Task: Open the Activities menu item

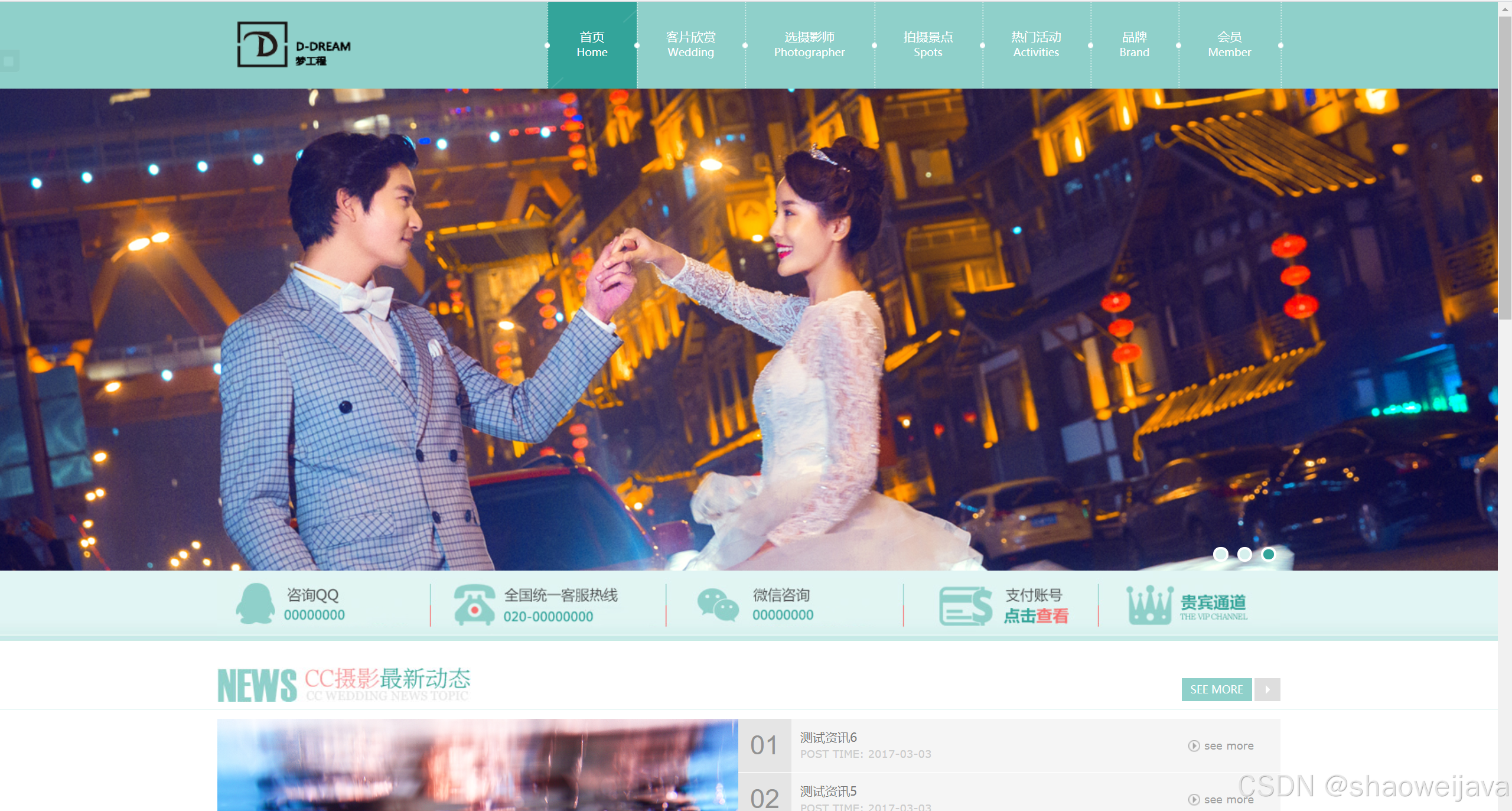Action: [1036, 45]
